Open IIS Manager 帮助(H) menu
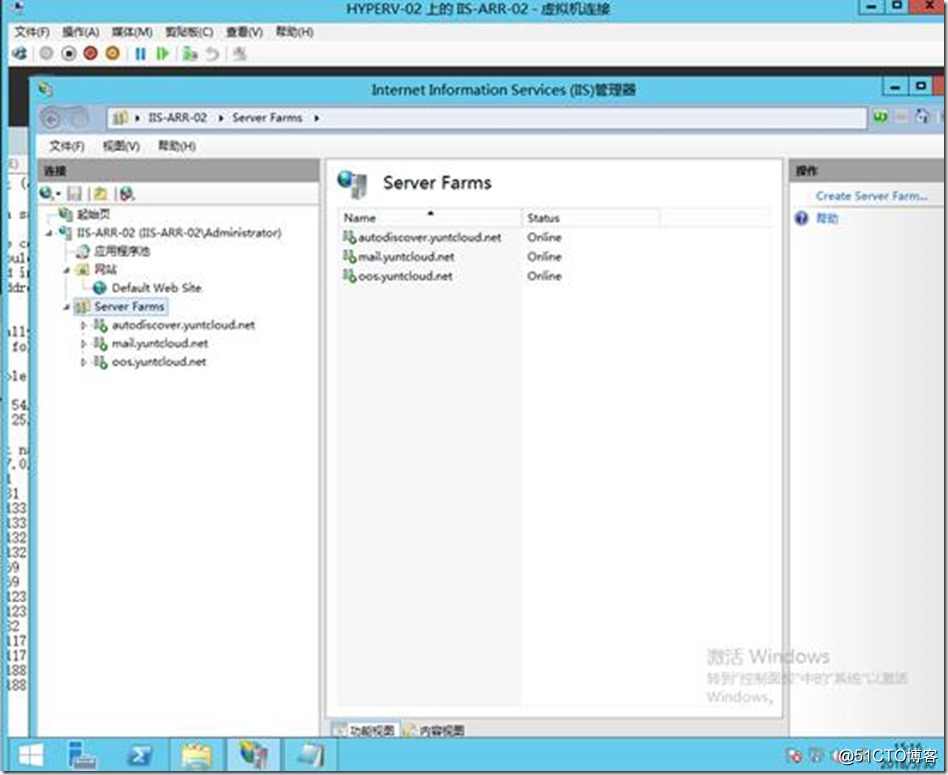Screen dimensions: 948x775 pyautogui.click(x=177, y=146)
